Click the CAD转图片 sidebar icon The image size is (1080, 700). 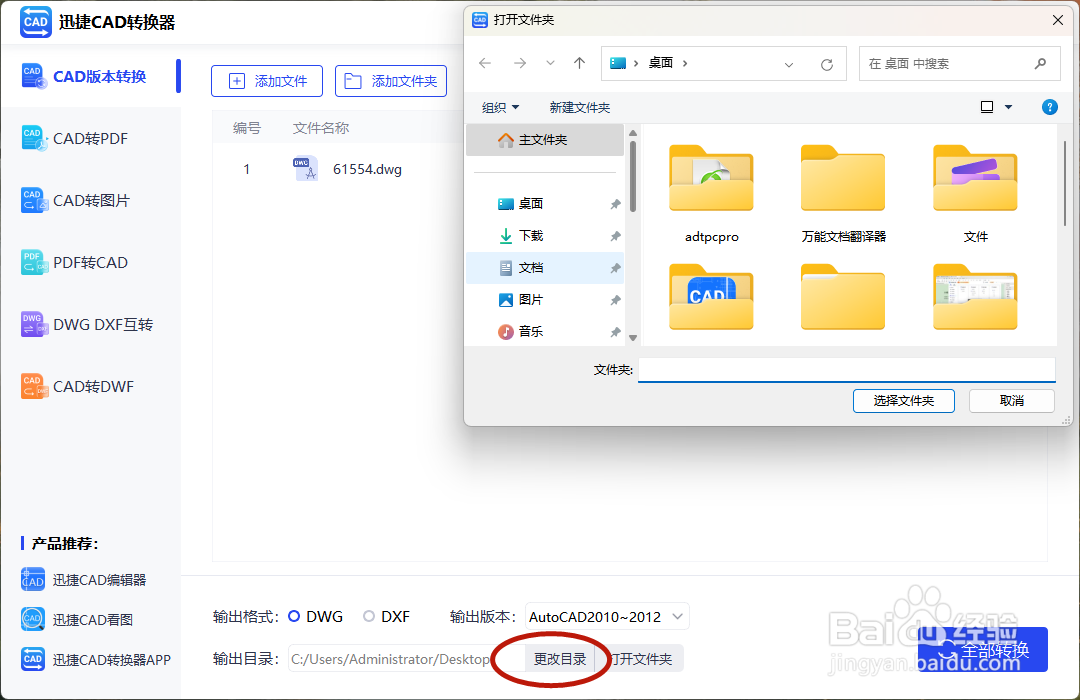(x=33, y=200)
